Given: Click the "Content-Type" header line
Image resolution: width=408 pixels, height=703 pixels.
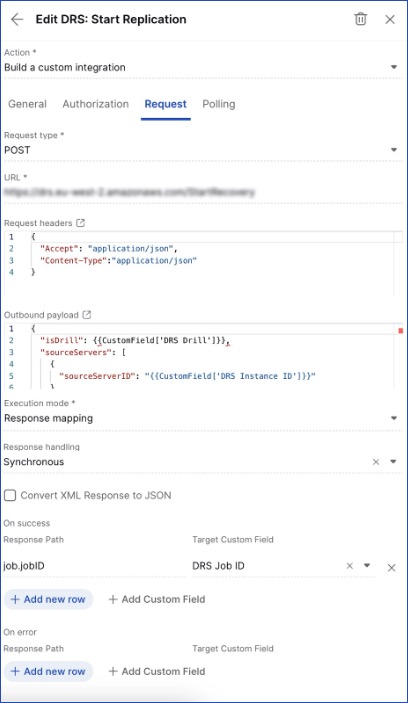Looking at the screenshot, I should pyautogui.click(x=118, y=260).
